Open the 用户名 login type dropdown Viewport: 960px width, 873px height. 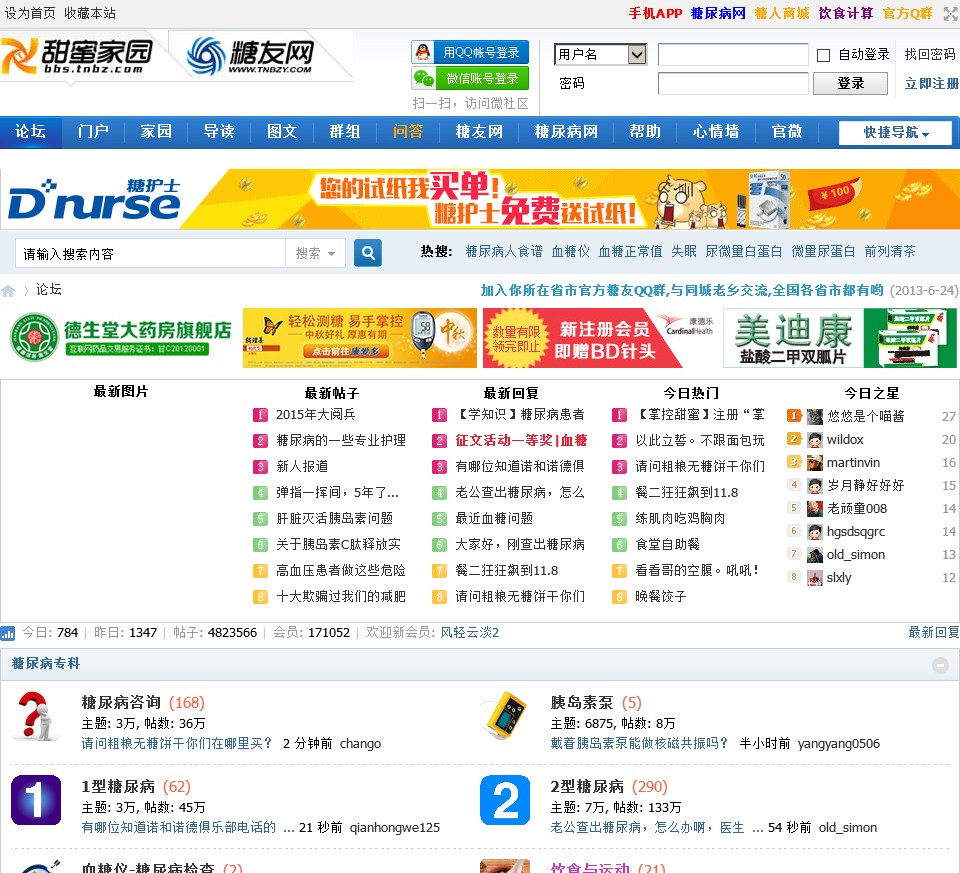point(600,54)
